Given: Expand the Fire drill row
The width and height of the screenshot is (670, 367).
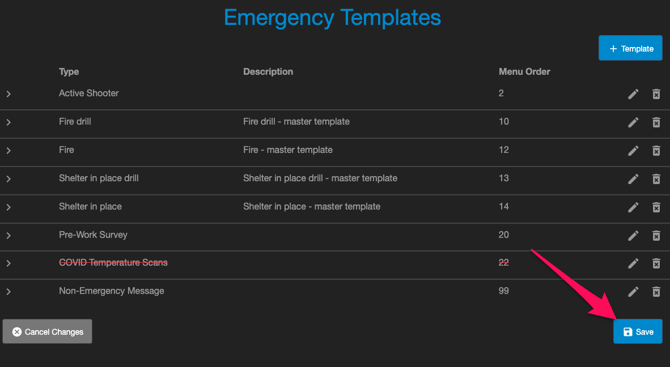Looking at the screenshot, I should 9,123.
